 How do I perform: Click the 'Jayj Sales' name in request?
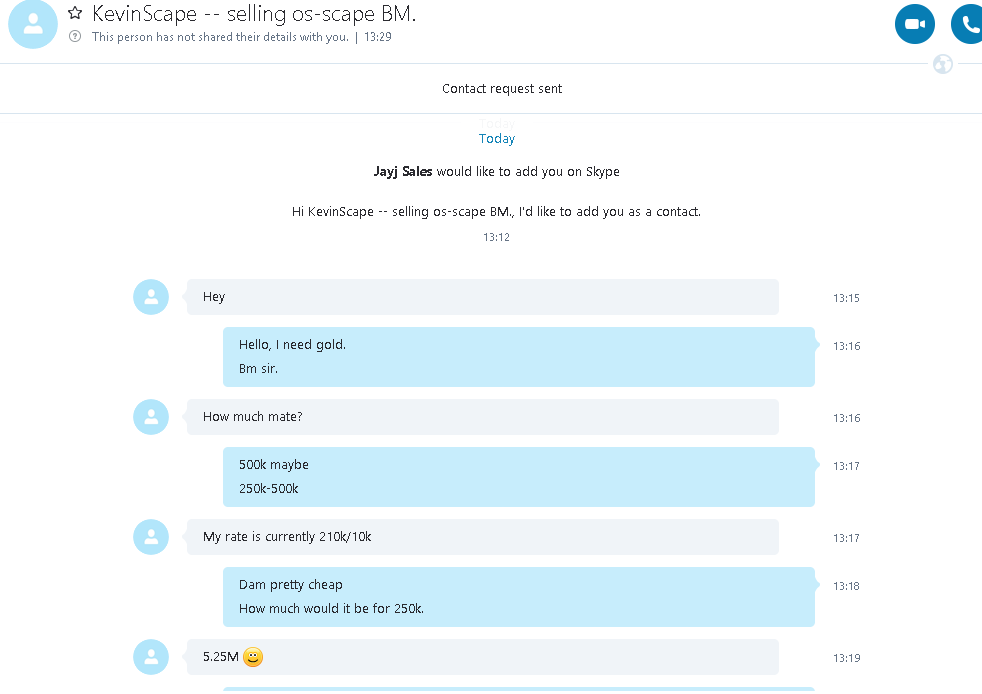403,172
